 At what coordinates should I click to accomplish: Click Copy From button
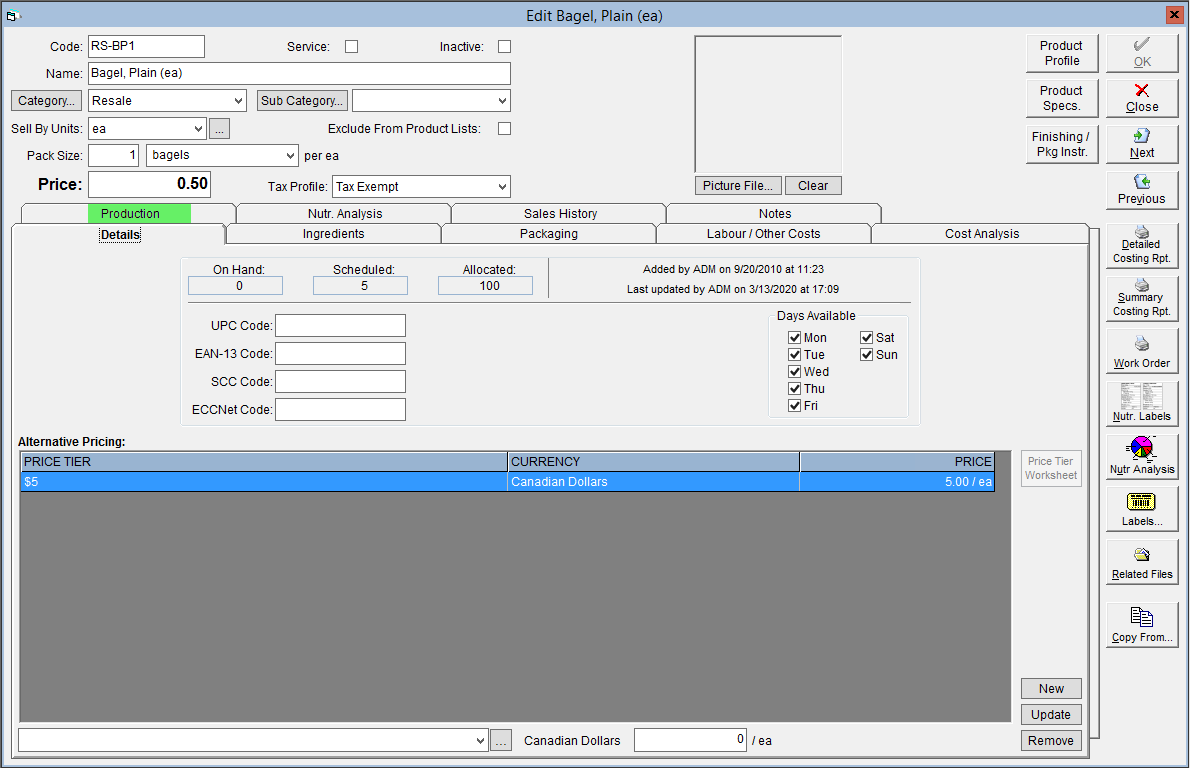(x=1142, y=625)
